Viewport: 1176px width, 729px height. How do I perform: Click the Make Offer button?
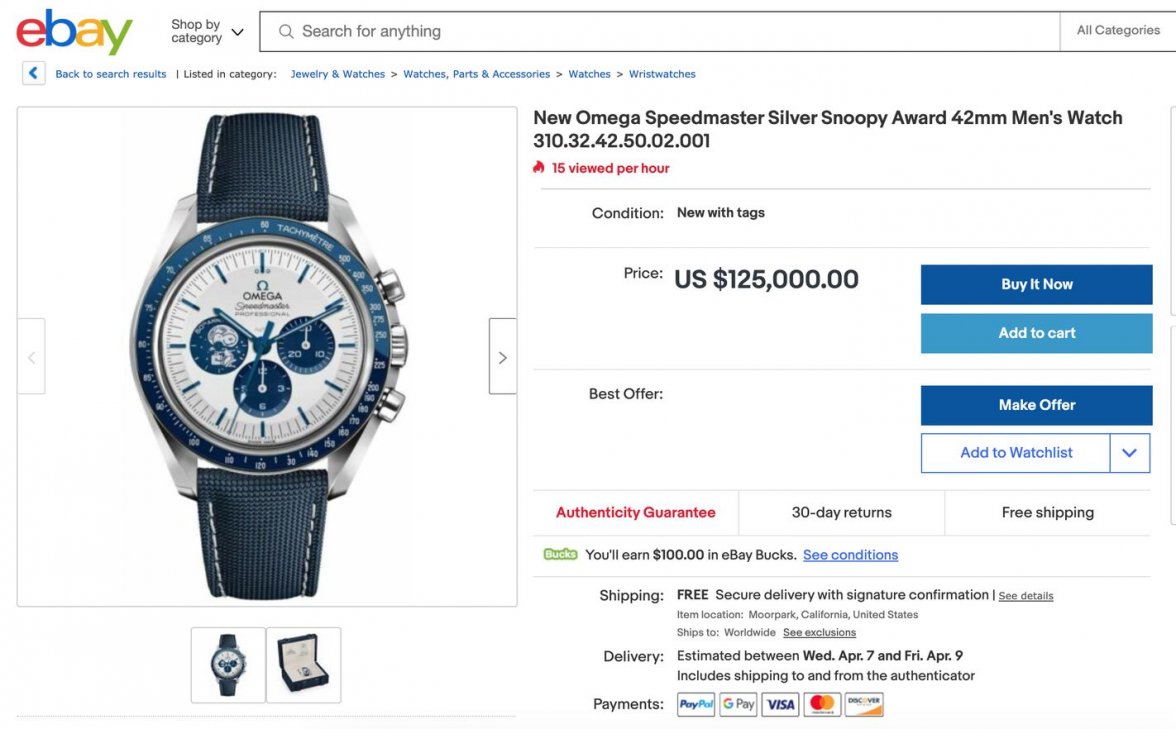[1036, 405]
